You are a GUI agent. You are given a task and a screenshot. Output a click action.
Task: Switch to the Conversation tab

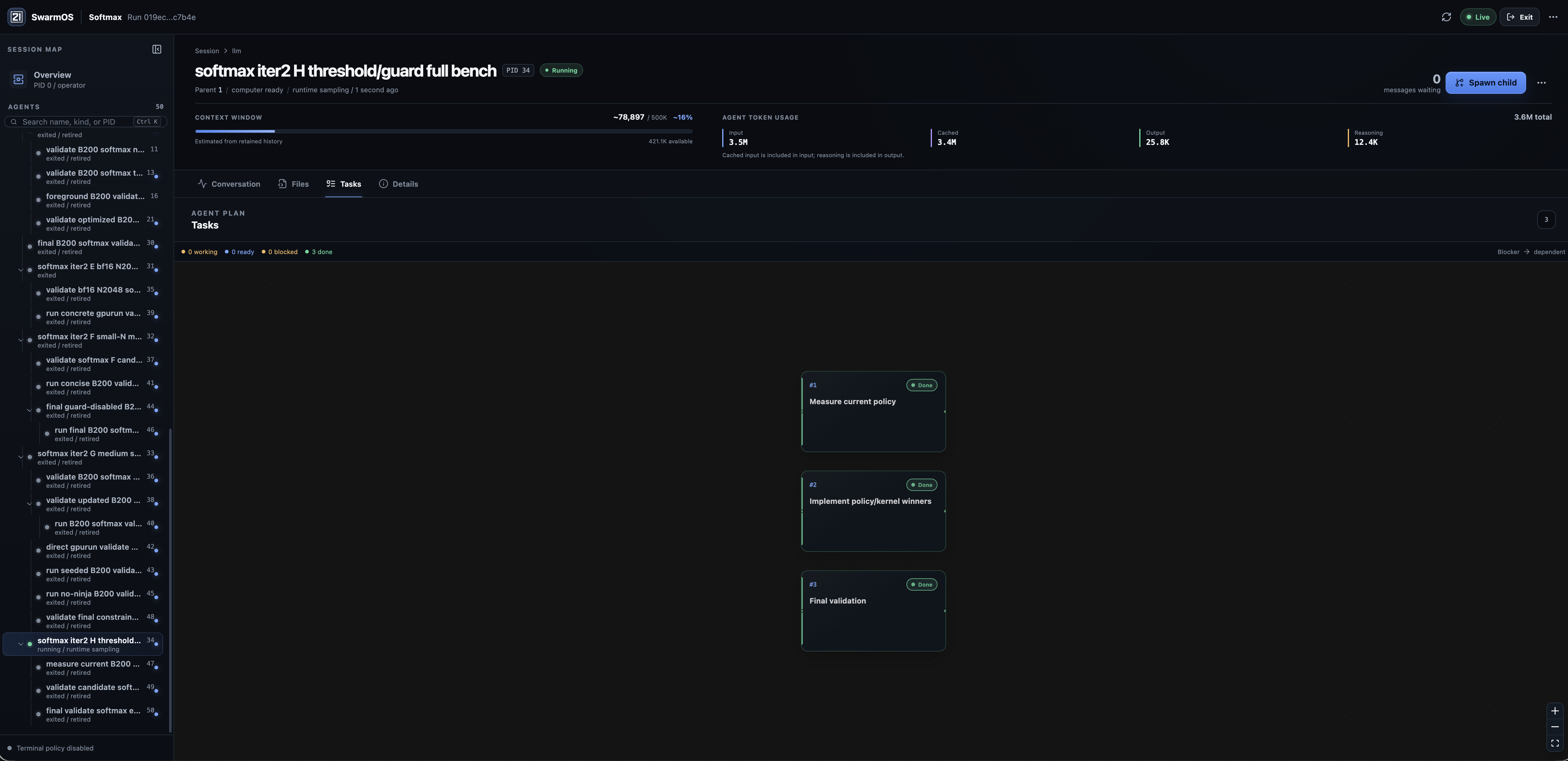(x=229, y=184)
